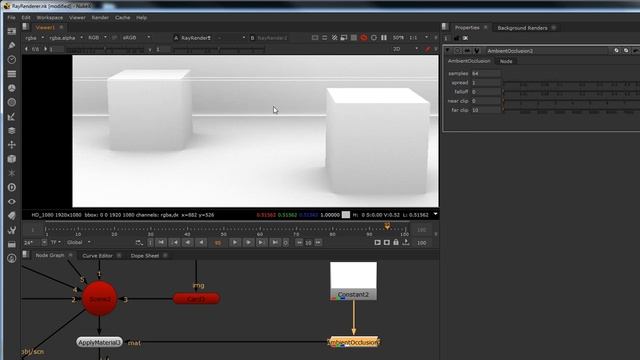Click the play backward button
This screenshot has height=360, width=640.
(201, 242)
